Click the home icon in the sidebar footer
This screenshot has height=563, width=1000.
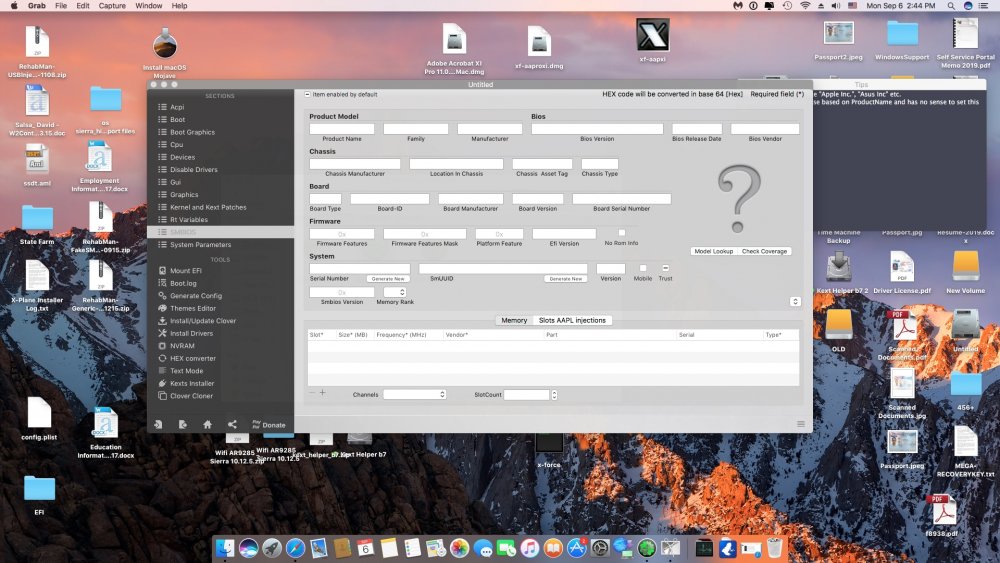pos(207,425)
